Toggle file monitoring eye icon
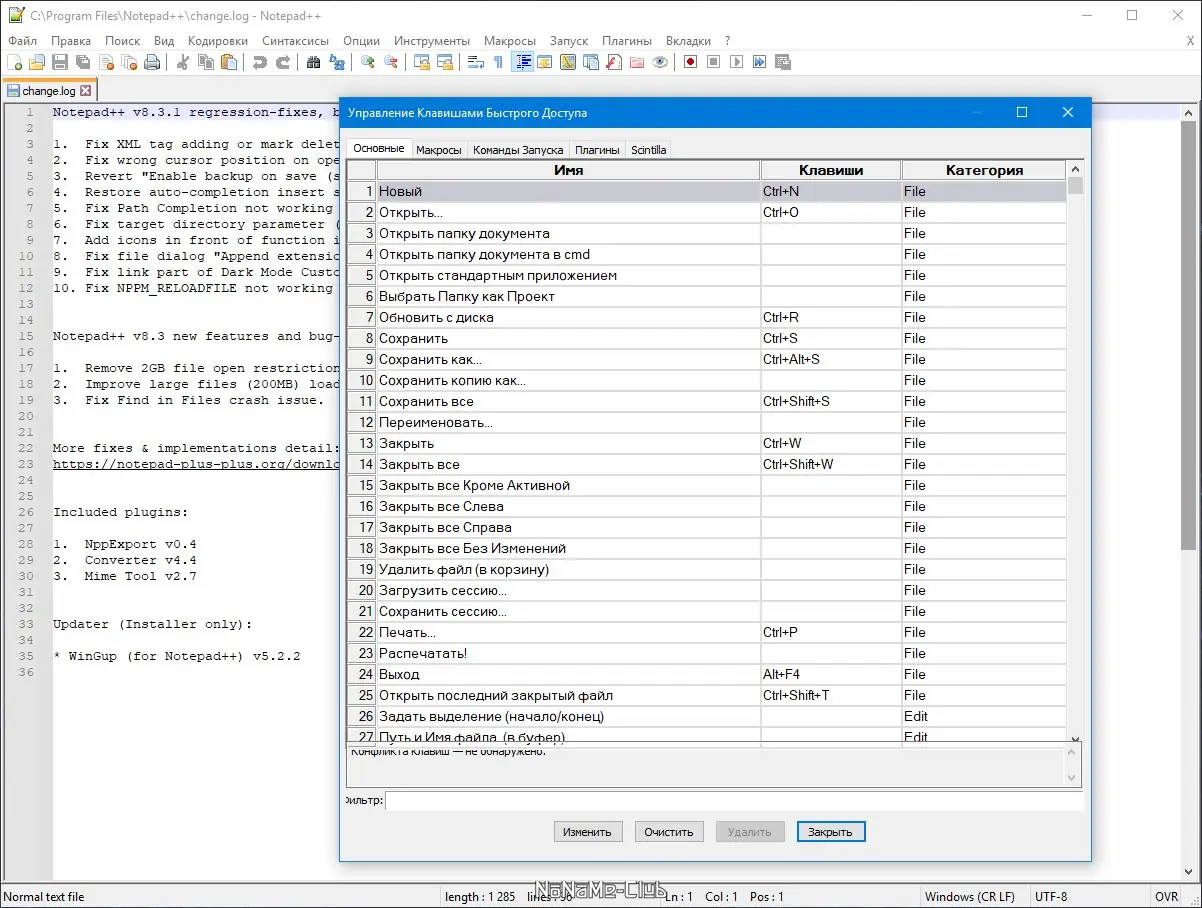This screenshot has width=1202, height=908. pos(660,62)
